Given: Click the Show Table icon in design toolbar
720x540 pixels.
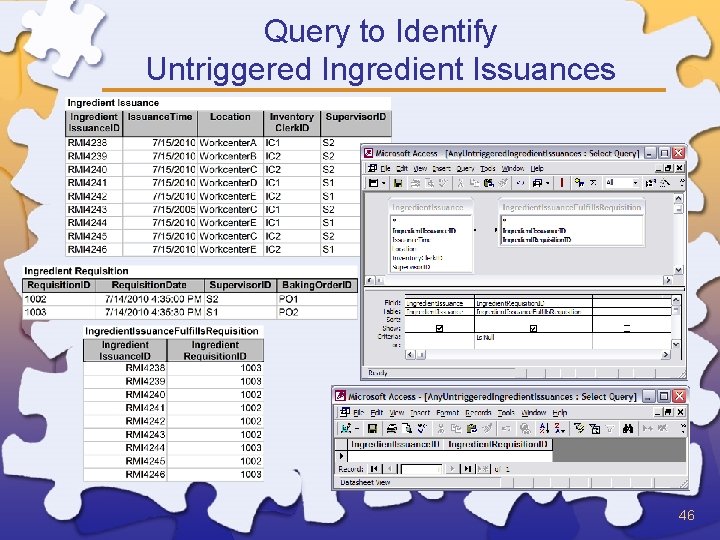Looking at the screenshot, I should (x=579, y=183).
